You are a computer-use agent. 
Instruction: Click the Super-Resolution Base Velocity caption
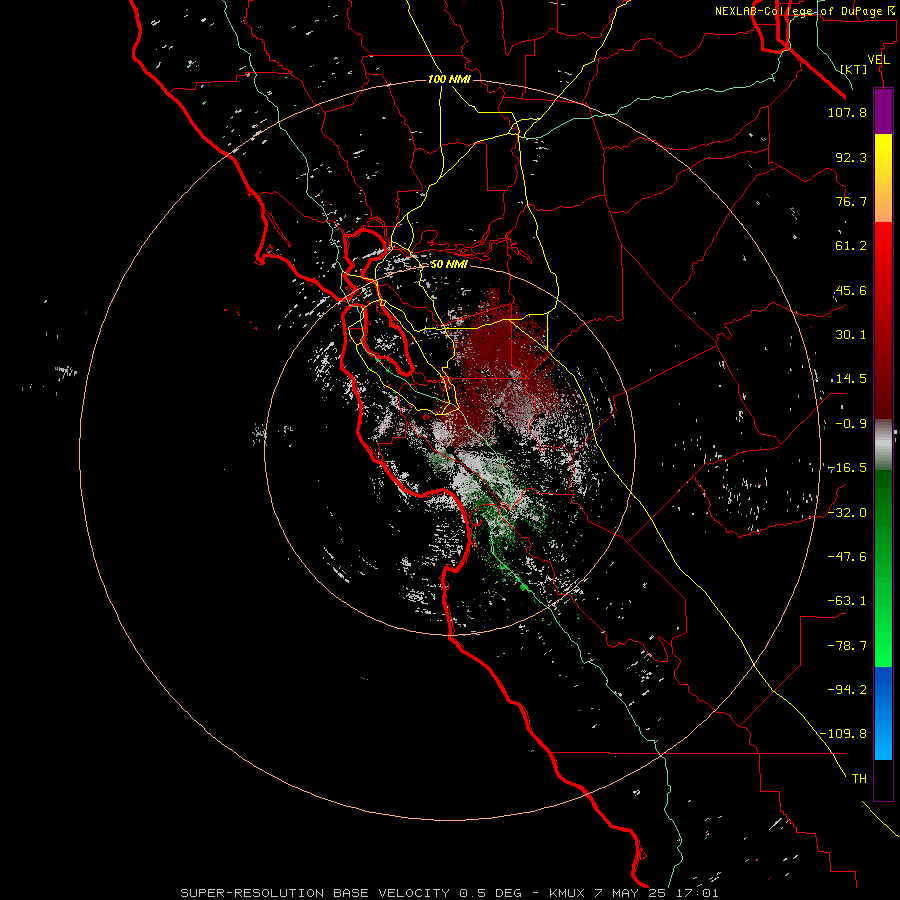[x=449, y=893]
